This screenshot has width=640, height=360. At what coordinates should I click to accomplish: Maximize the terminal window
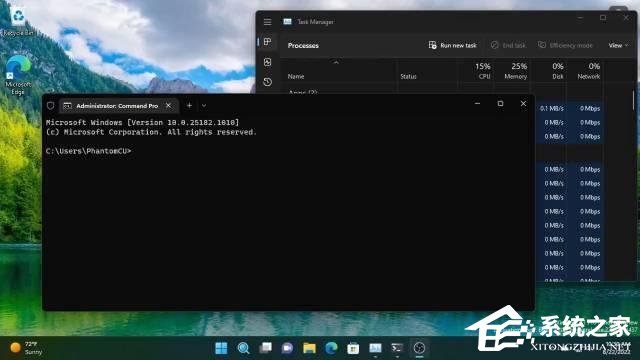pyautogui.click(x=500, y=104)
